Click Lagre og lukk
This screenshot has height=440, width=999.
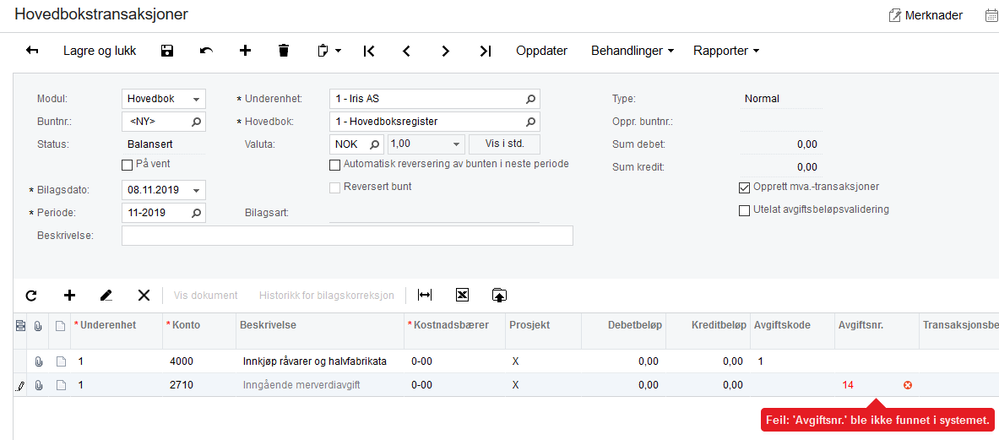coord(99,51)
